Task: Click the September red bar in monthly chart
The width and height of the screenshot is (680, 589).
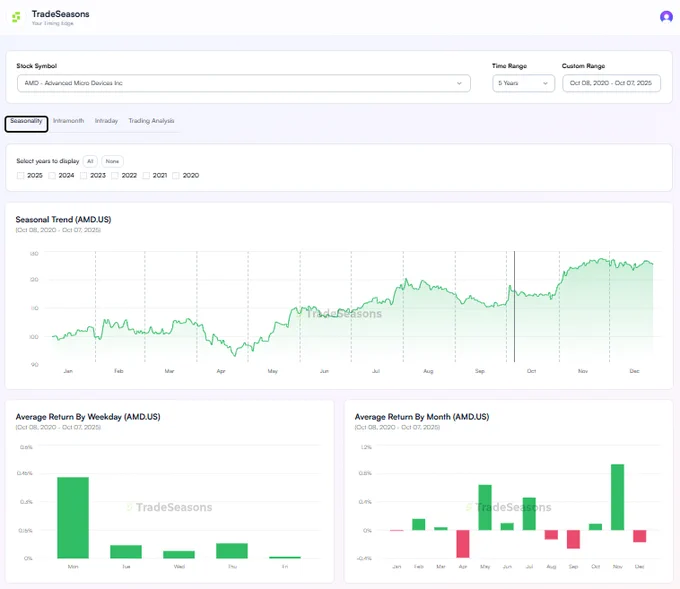Action: 573,539
